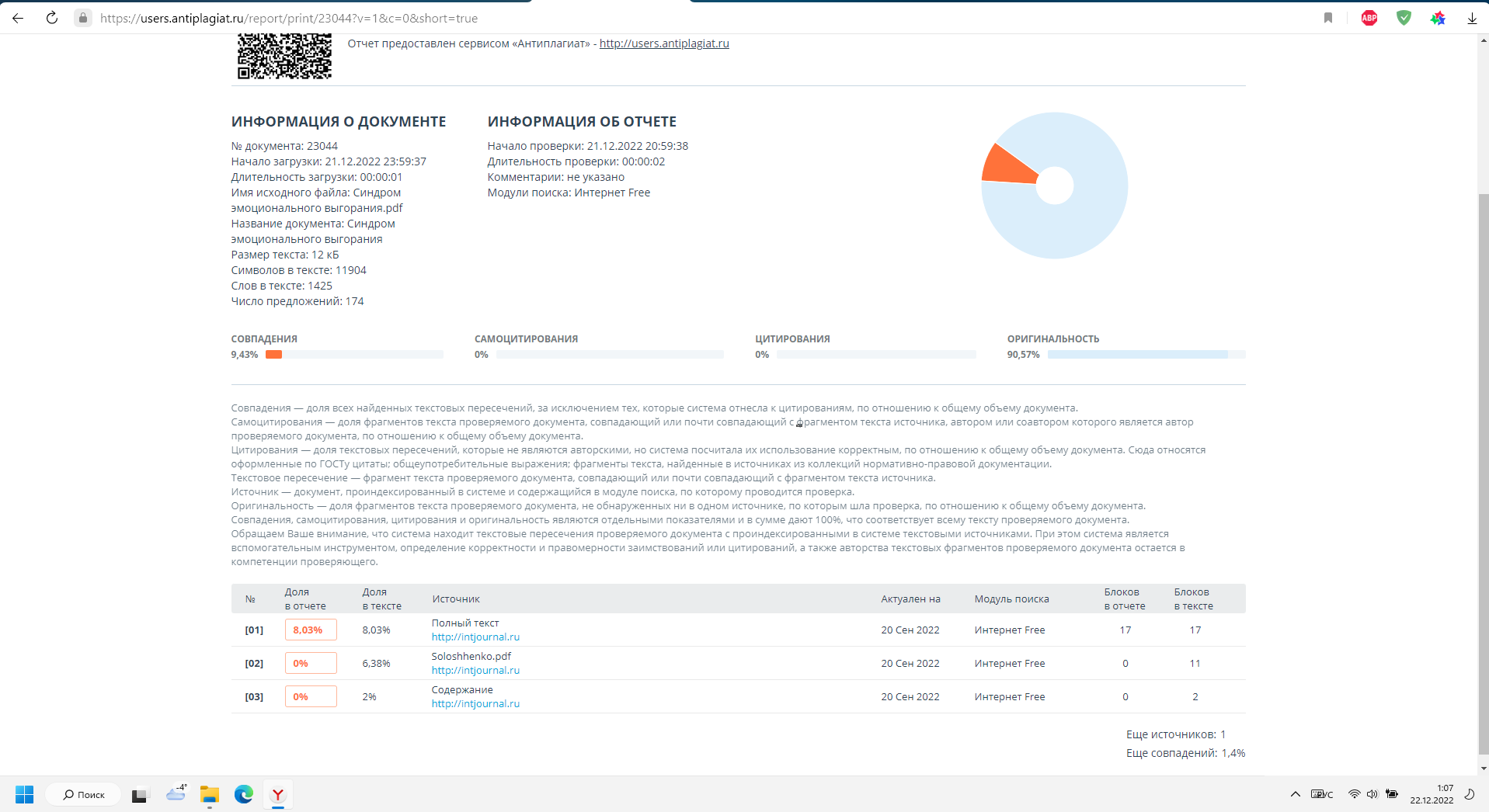The image size is (1489, 812).
Task: Toggle the night mode moon icon
Action: pos(1470,794)
